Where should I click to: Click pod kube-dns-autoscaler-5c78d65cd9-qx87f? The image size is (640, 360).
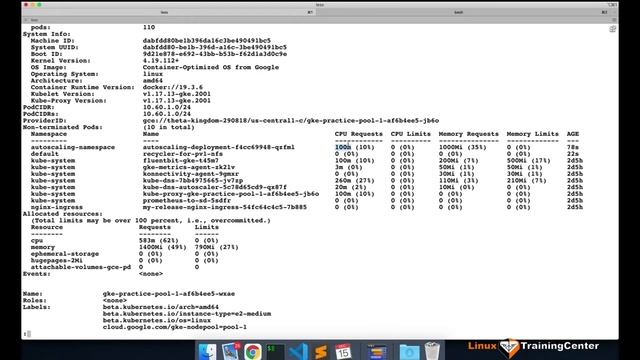tap(215, 187)
